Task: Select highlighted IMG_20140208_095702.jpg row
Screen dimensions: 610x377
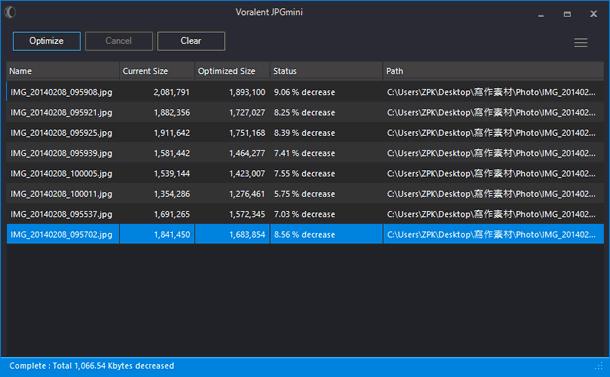Action: [305, 234]
